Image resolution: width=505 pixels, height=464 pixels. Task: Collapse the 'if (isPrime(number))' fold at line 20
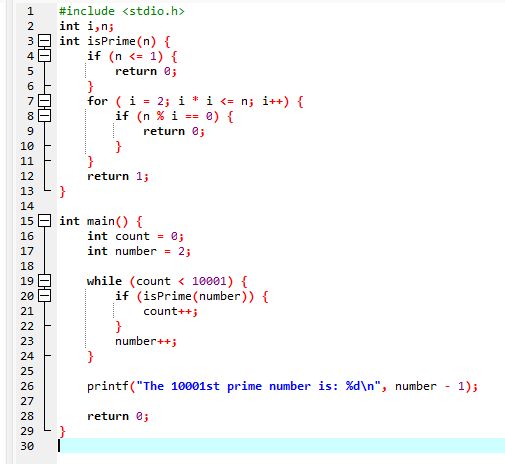click(44, 296)
